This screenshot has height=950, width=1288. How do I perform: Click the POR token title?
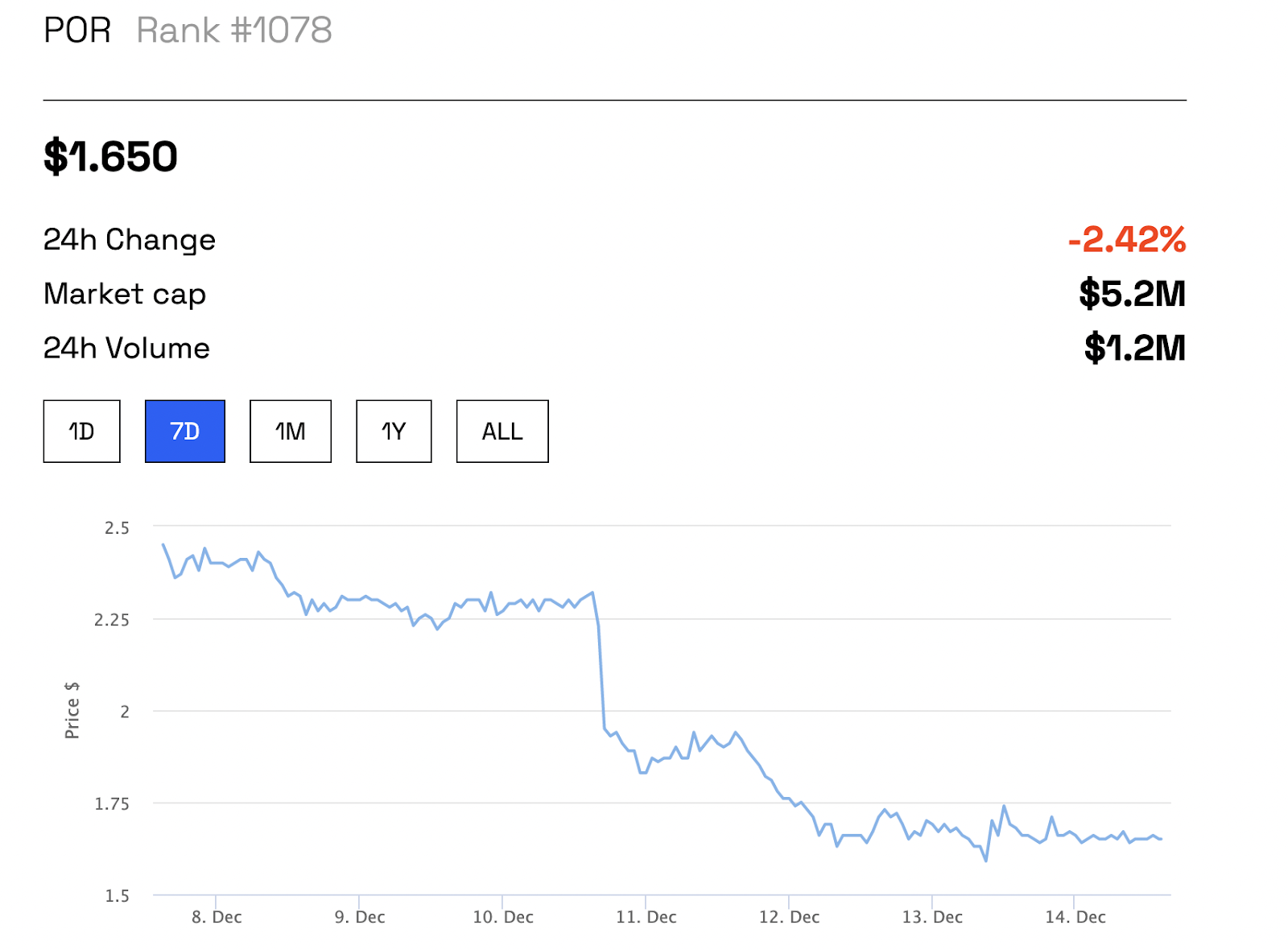click(x=77, y=31)
